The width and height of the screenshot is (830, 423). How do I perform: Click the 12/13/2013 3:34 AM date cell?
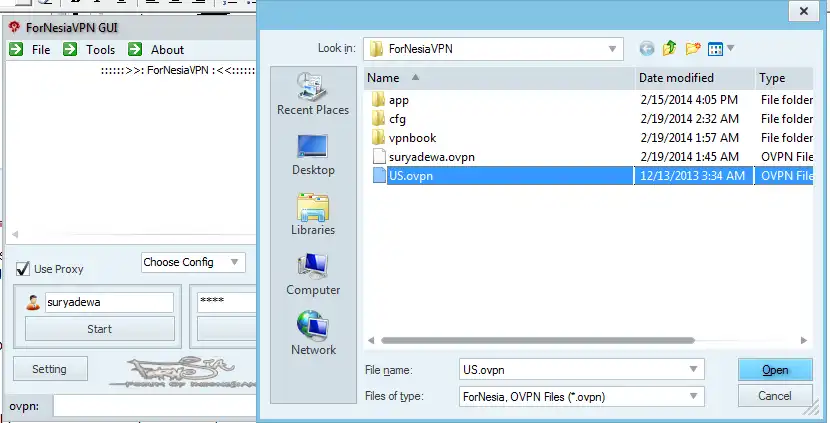coord(692,176)
